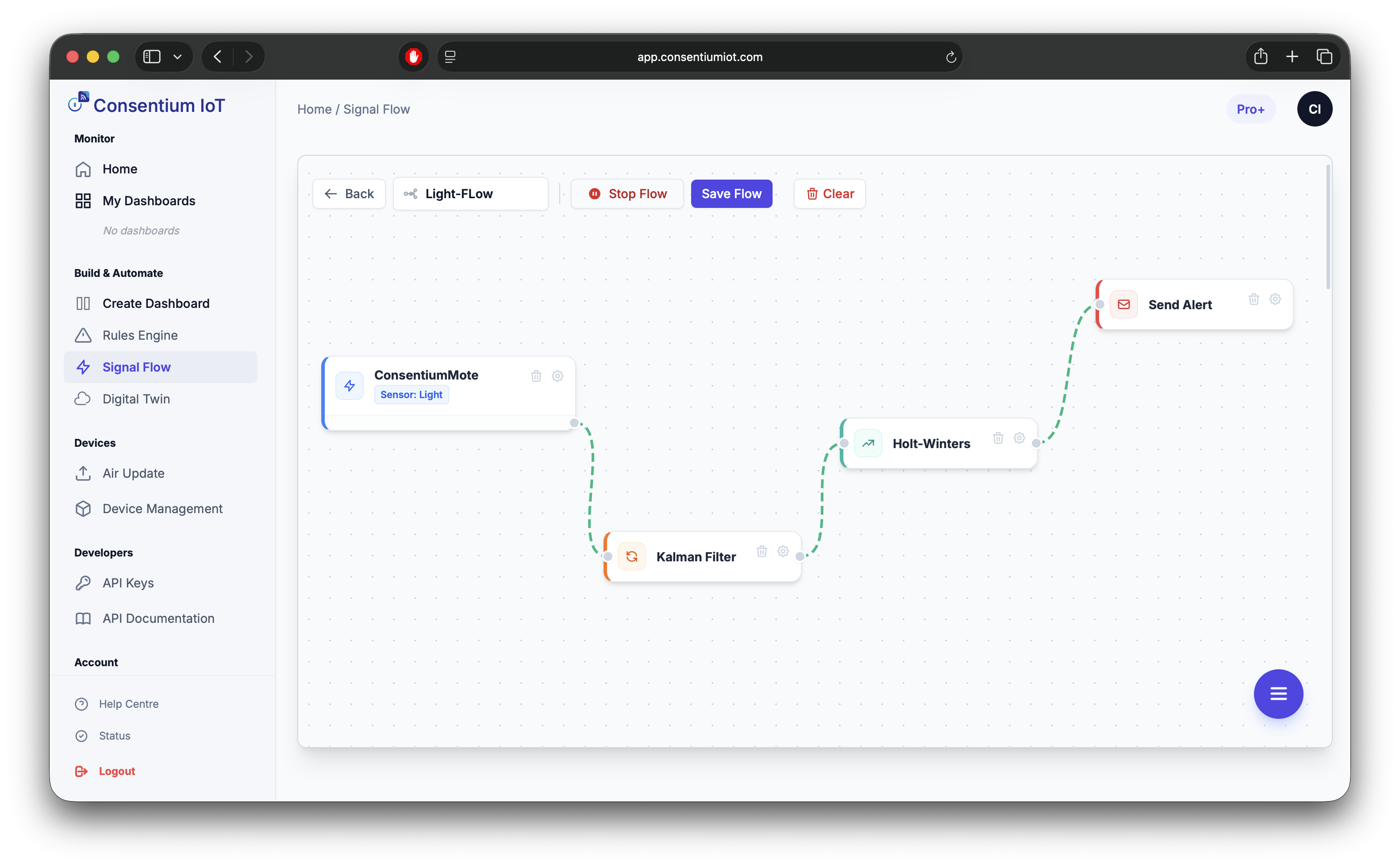Open the floating hamburger menu button
Image resolution: width=1400 pixels, height=867 pixels.
tap(1278, 694)
